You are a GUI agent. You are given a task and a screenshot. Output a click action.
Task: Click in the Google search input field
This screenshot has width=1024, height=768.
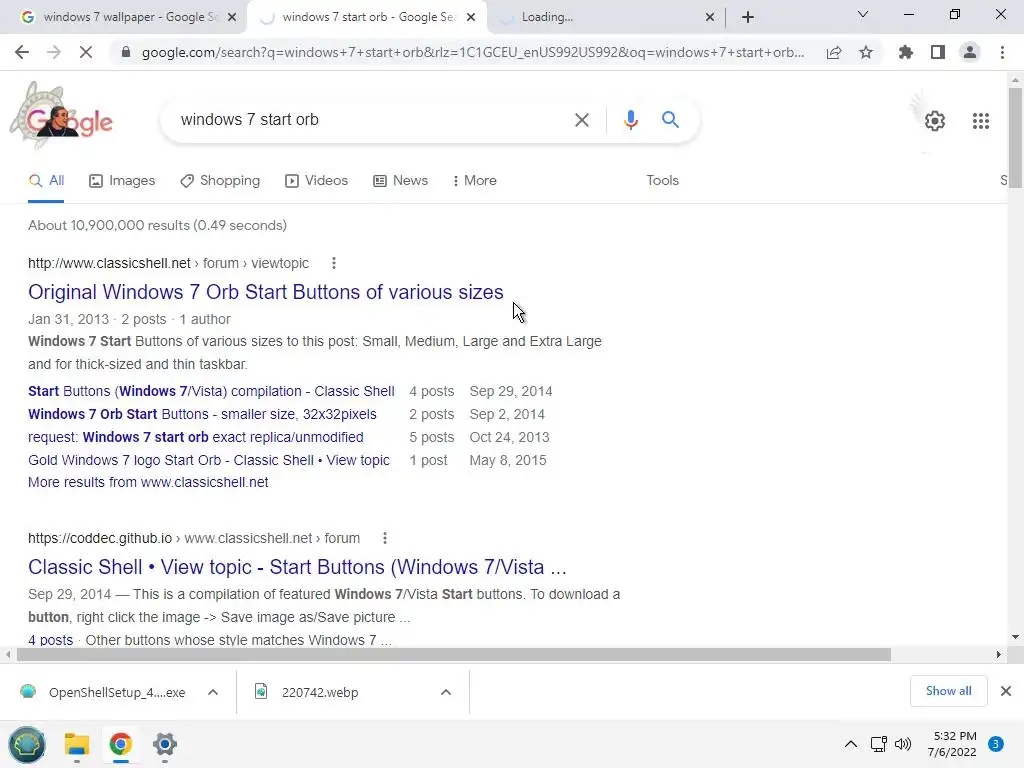point(372,120)
